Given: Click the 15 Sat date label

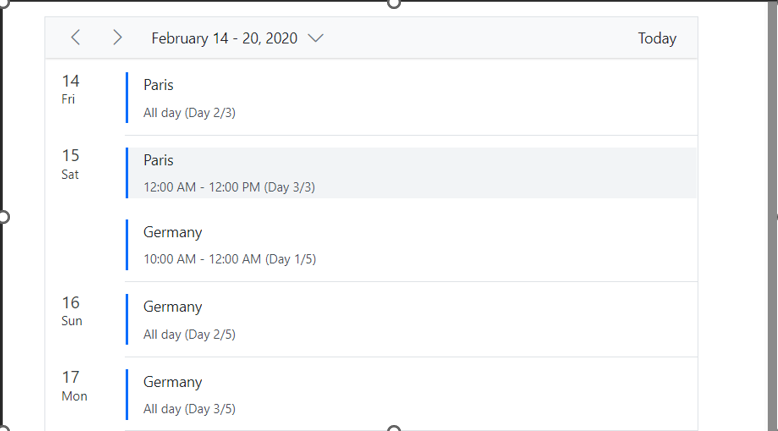Looking at the screenshot, I should 70,163.
